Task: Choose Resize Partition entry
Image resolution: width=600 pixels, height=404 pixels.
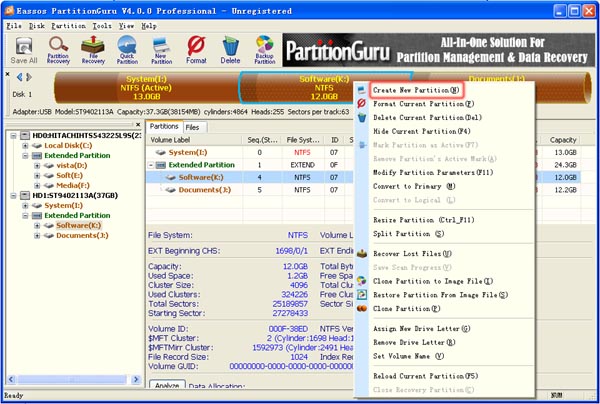Action: 424,220
